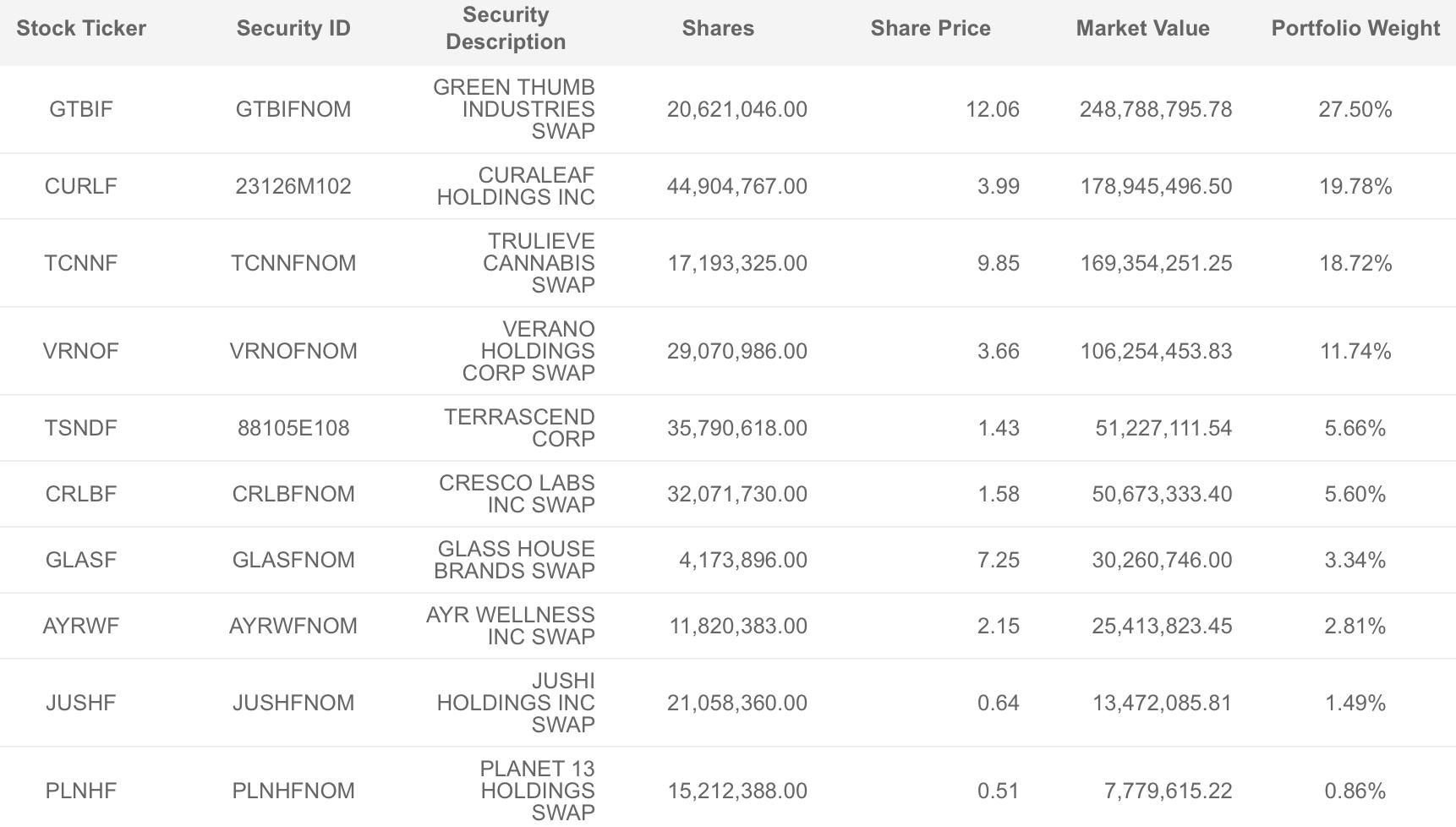The width and height of the screenshot is (1456, 827).
Task: Select the GLASF ticker cell
Action: click(81, 560)
